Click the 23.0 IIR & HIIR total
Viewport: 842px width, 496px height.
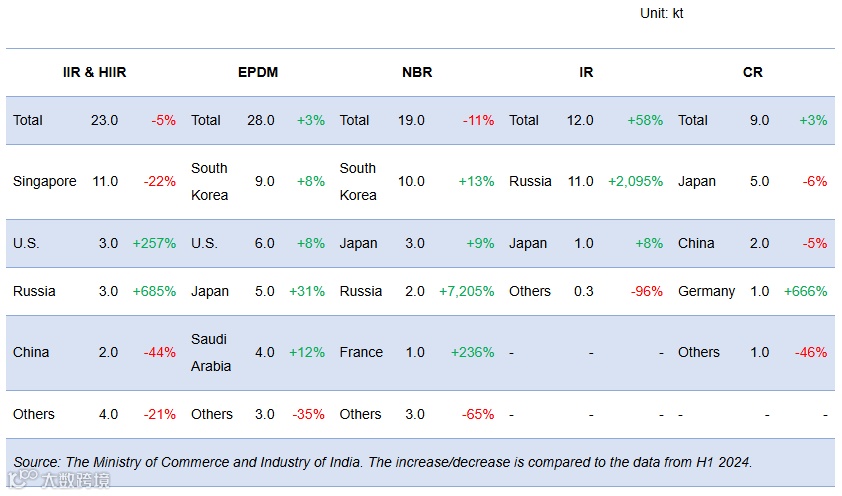coord(104,120)
